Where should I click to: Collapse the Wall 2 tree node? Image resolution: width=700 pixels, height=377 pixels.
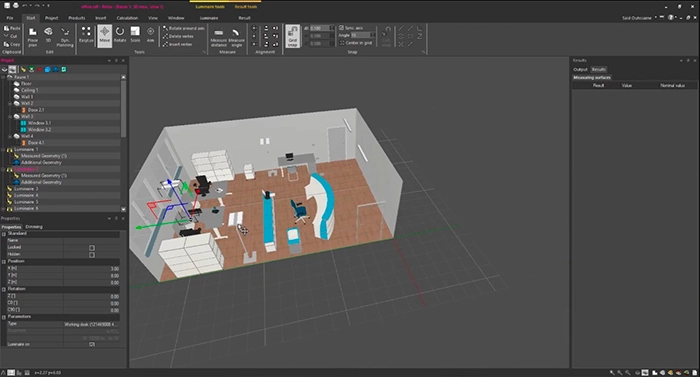point(10,103)
